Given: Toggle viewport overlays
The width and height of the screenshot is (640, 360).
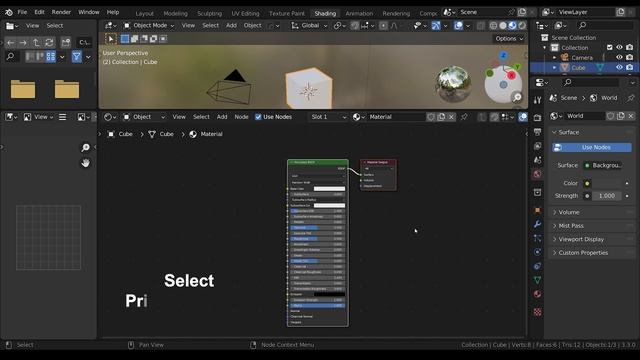Looking at the screenshot, I should tap(458, 26).
